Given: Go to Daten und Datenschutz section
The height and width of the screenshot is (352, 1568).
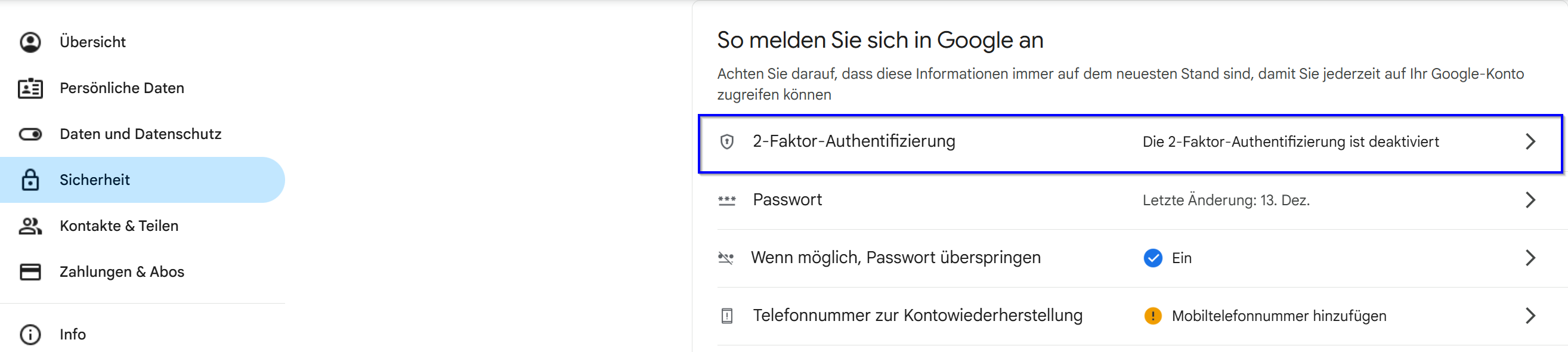Looking at the screenshot, I should coord(140,134).
